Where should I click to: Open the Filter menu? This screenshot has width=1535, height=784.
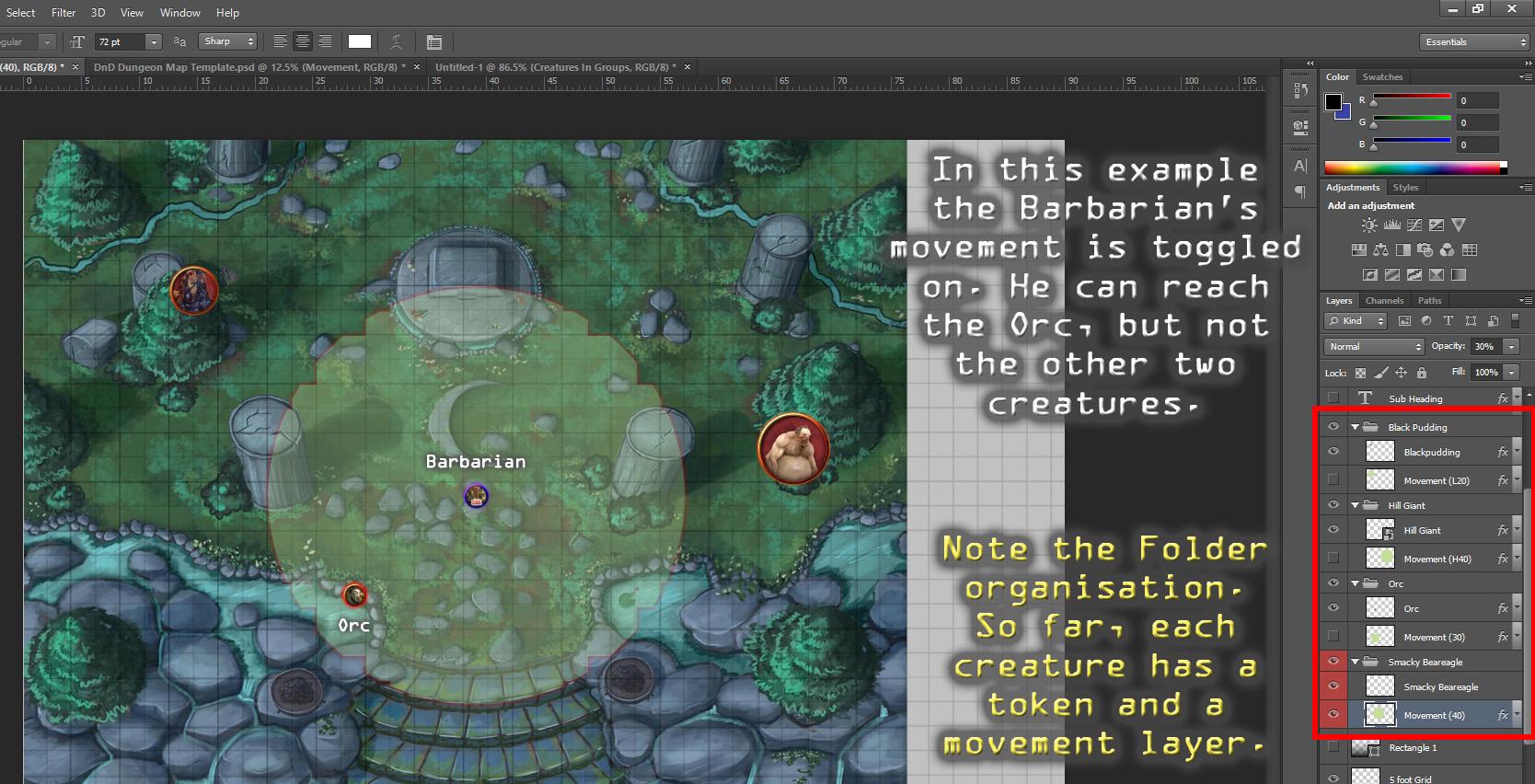63,13
